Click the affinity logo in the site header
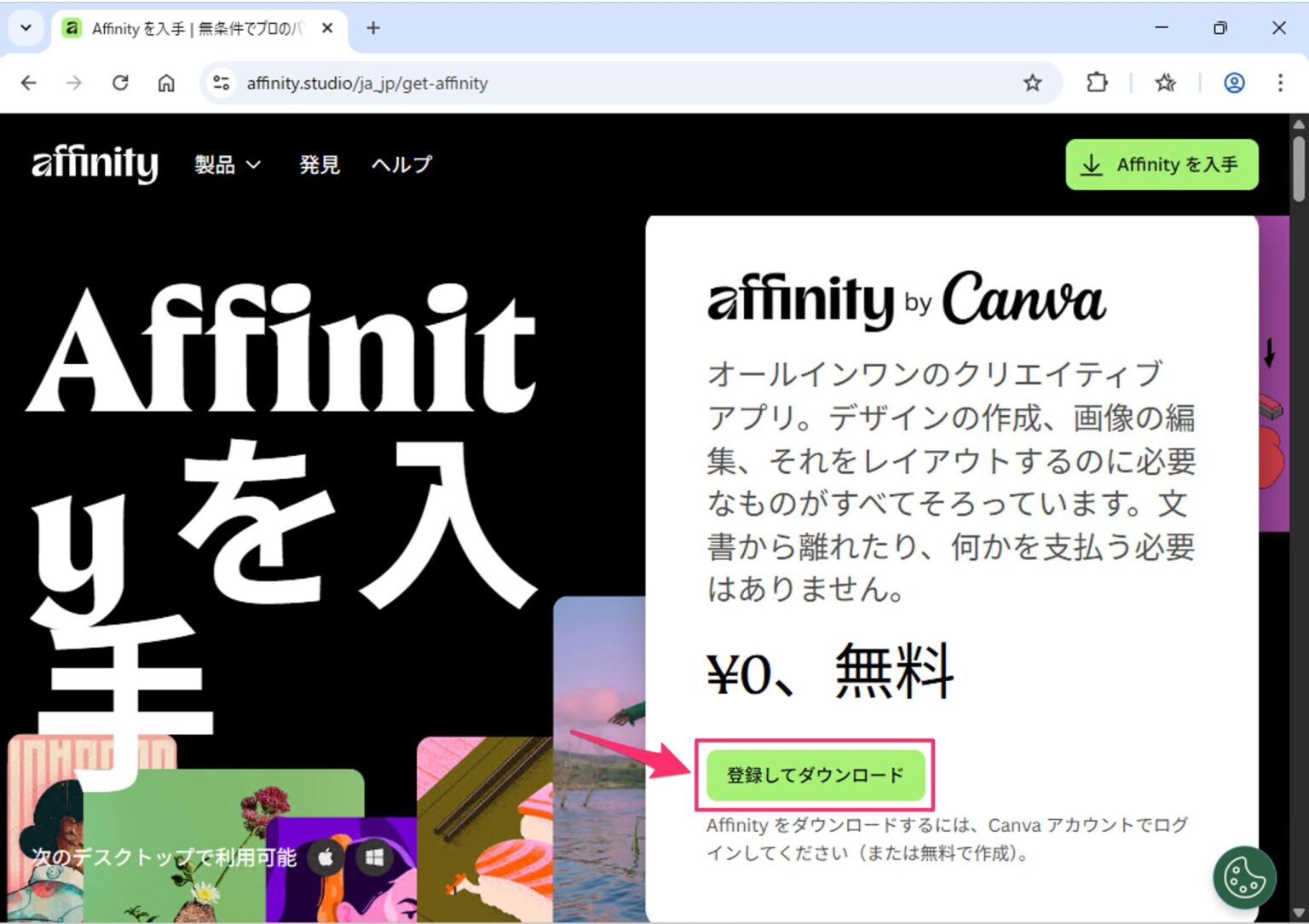 point(94,164)
